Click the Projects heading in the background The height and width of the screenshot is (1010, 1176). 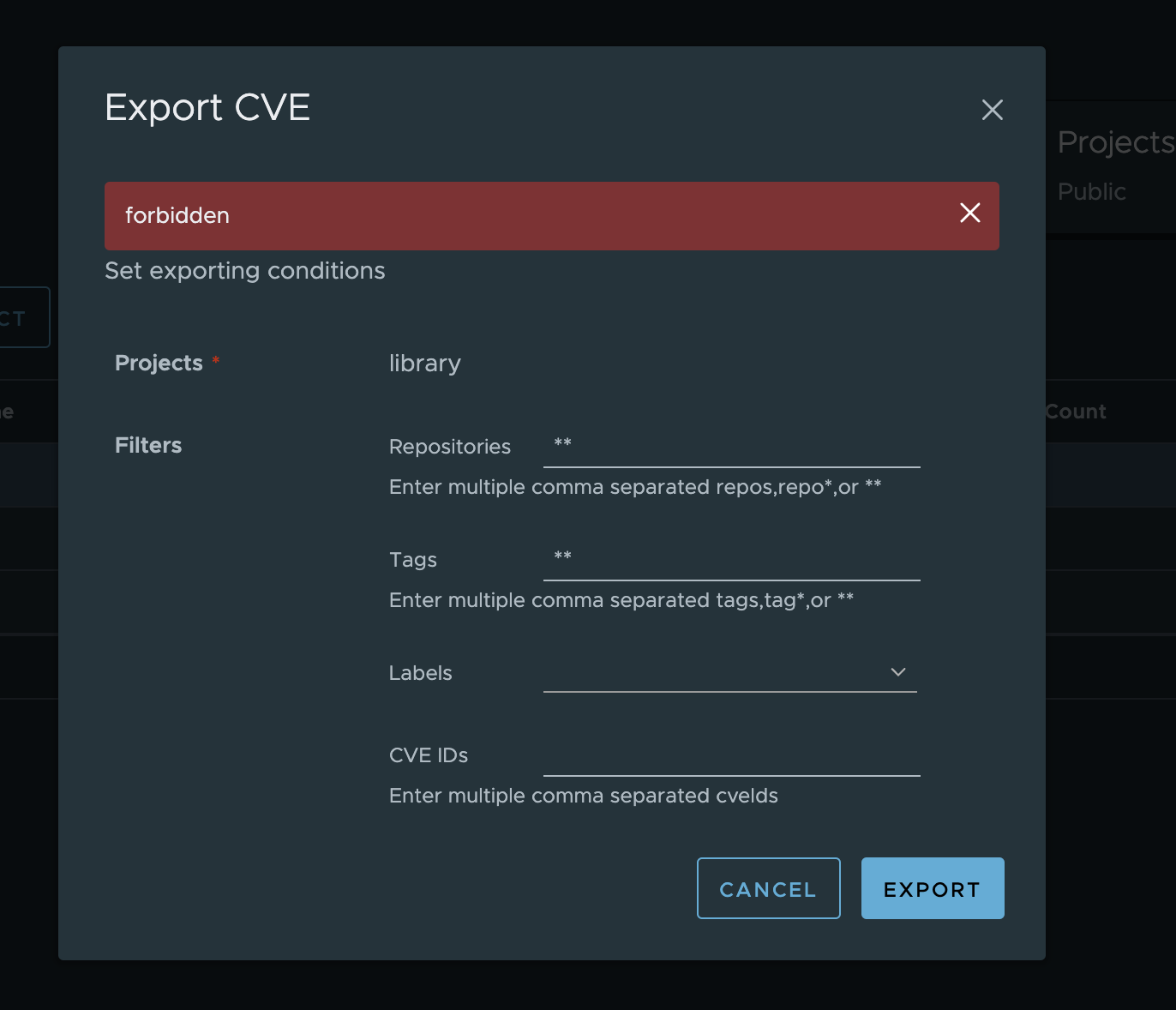pyautogui.click(x=1114, y=141)
